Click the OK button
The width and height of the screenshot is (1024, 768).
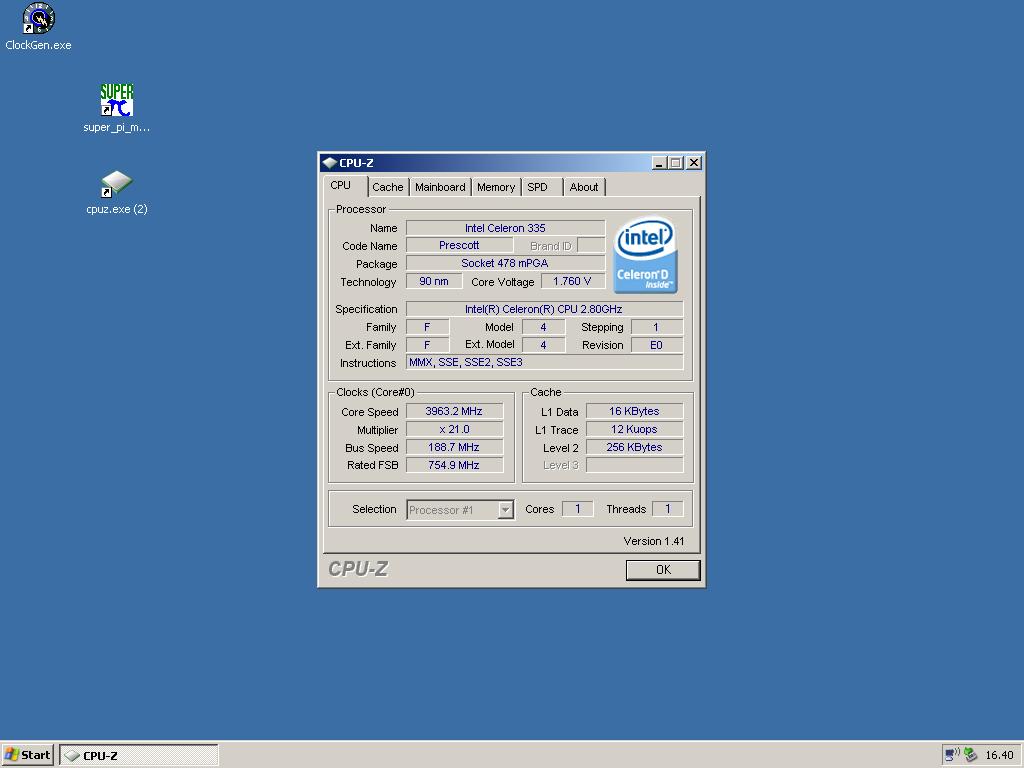663,569
